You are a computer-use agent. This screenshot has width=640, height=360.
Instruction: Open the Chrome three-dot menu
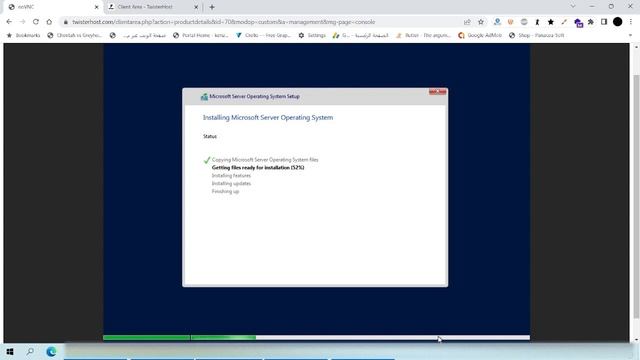click(x=631, y=22)
